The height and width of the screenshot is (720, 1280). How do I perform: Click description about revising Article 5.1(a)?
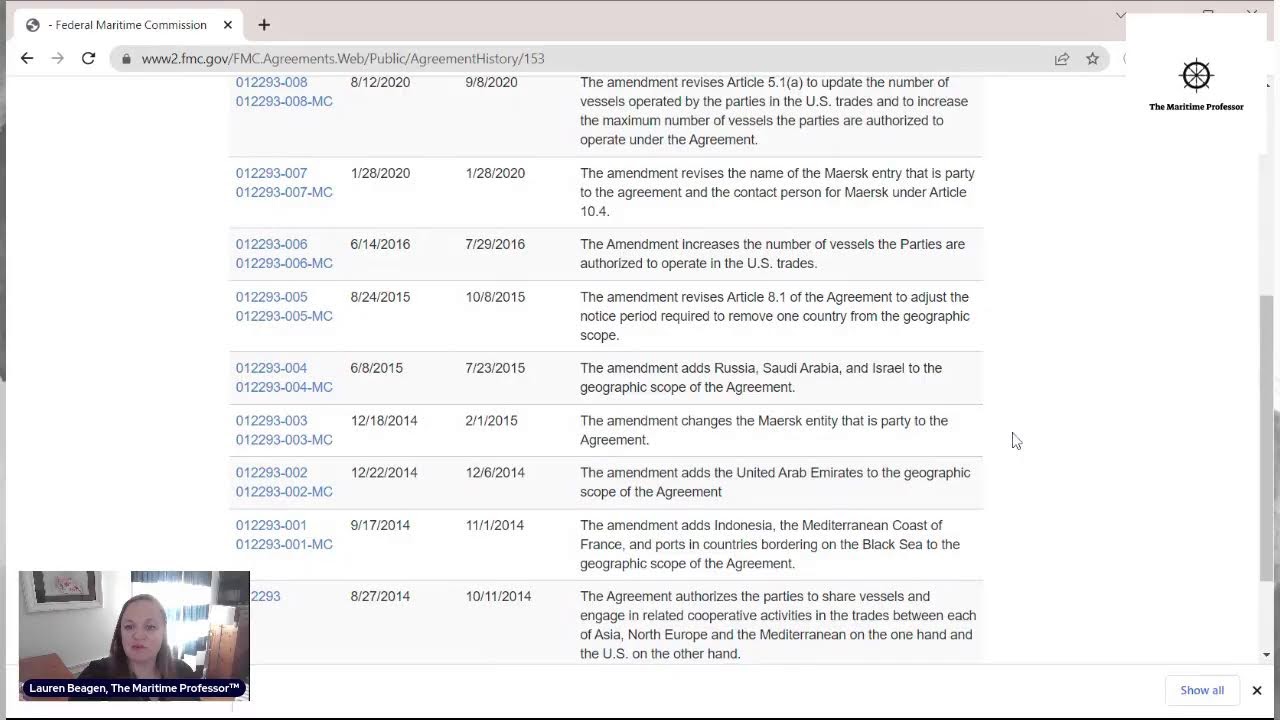[774, 111]
